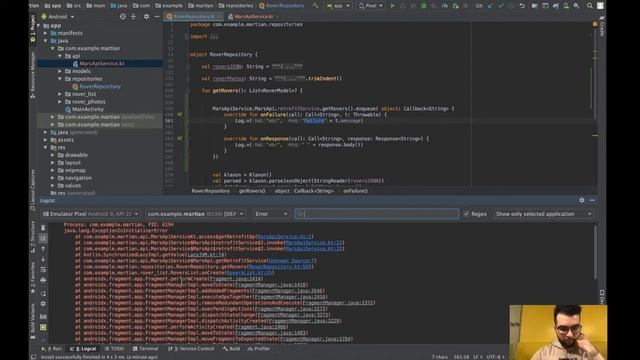Open com.example.martian process dropdown
The height and width of the screenshot is (360, 640).
point(196,214)
